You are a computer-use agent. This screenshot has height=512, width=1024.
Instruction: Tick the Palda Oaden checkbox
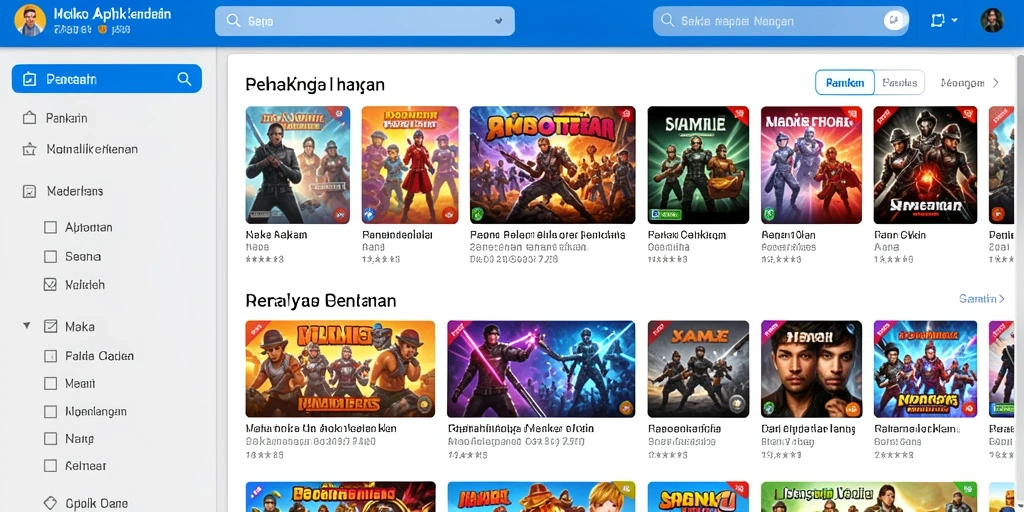coord(50,356)
